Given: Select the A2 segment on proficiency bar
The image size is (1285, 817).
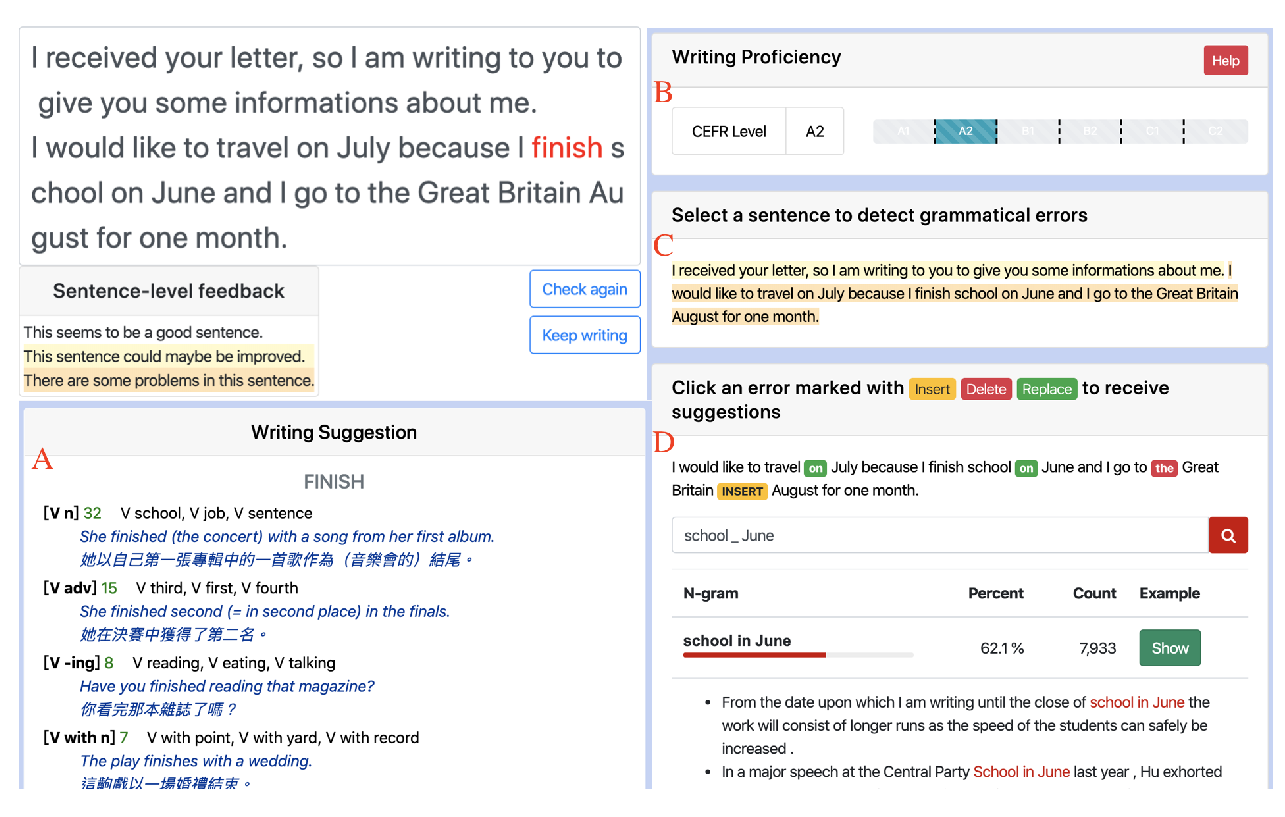Looking at the screenshot, I should 966,131.
